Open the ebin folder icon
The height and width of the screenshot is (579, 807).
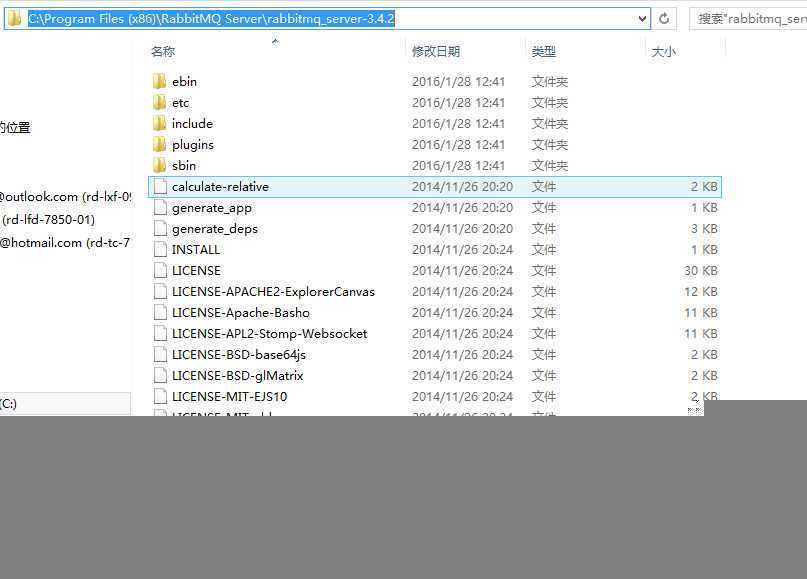tap(160, 81)
